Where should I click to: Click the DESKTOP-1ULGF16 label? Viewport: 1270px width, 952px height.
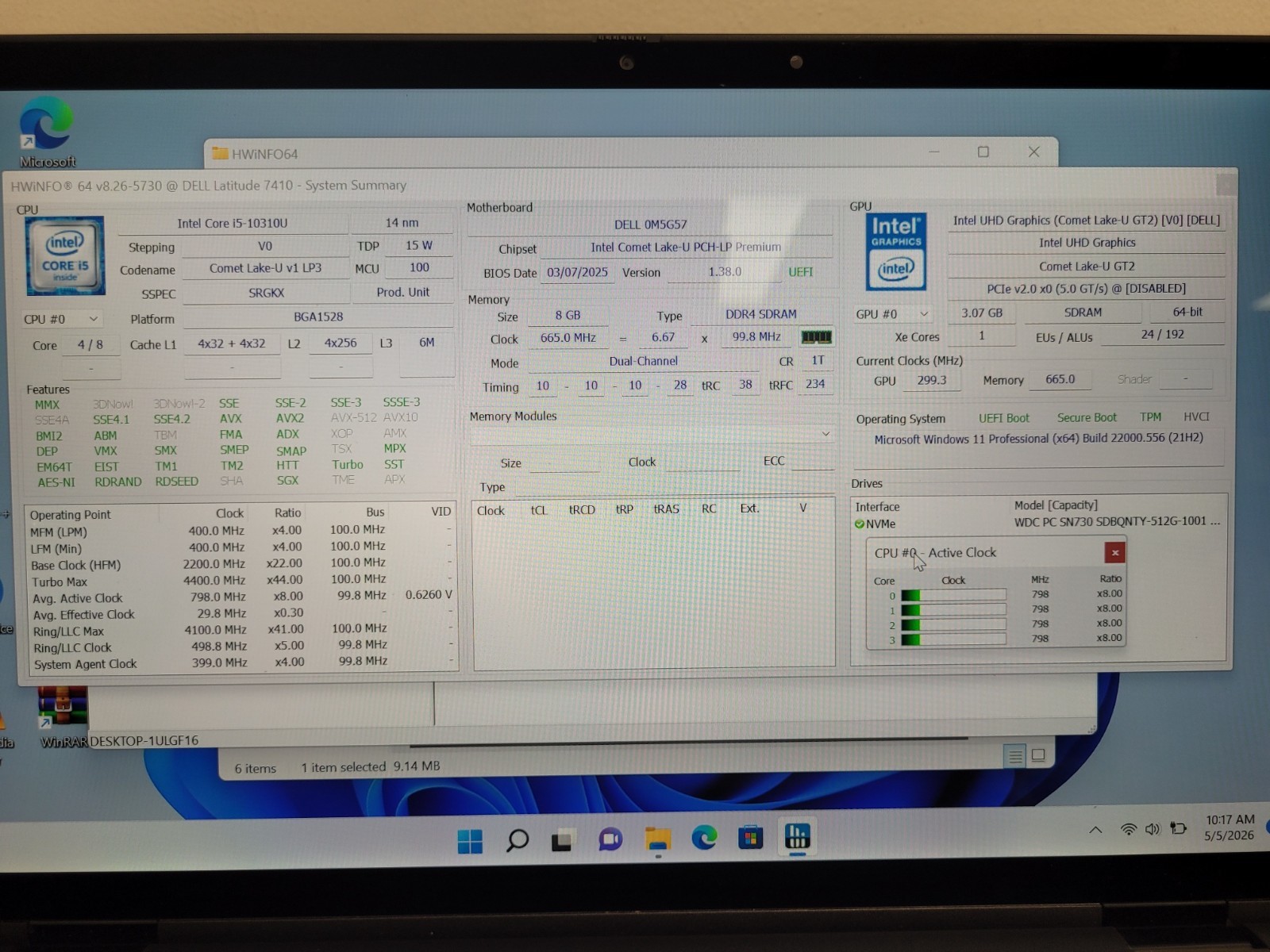click(x=144, y=740)
